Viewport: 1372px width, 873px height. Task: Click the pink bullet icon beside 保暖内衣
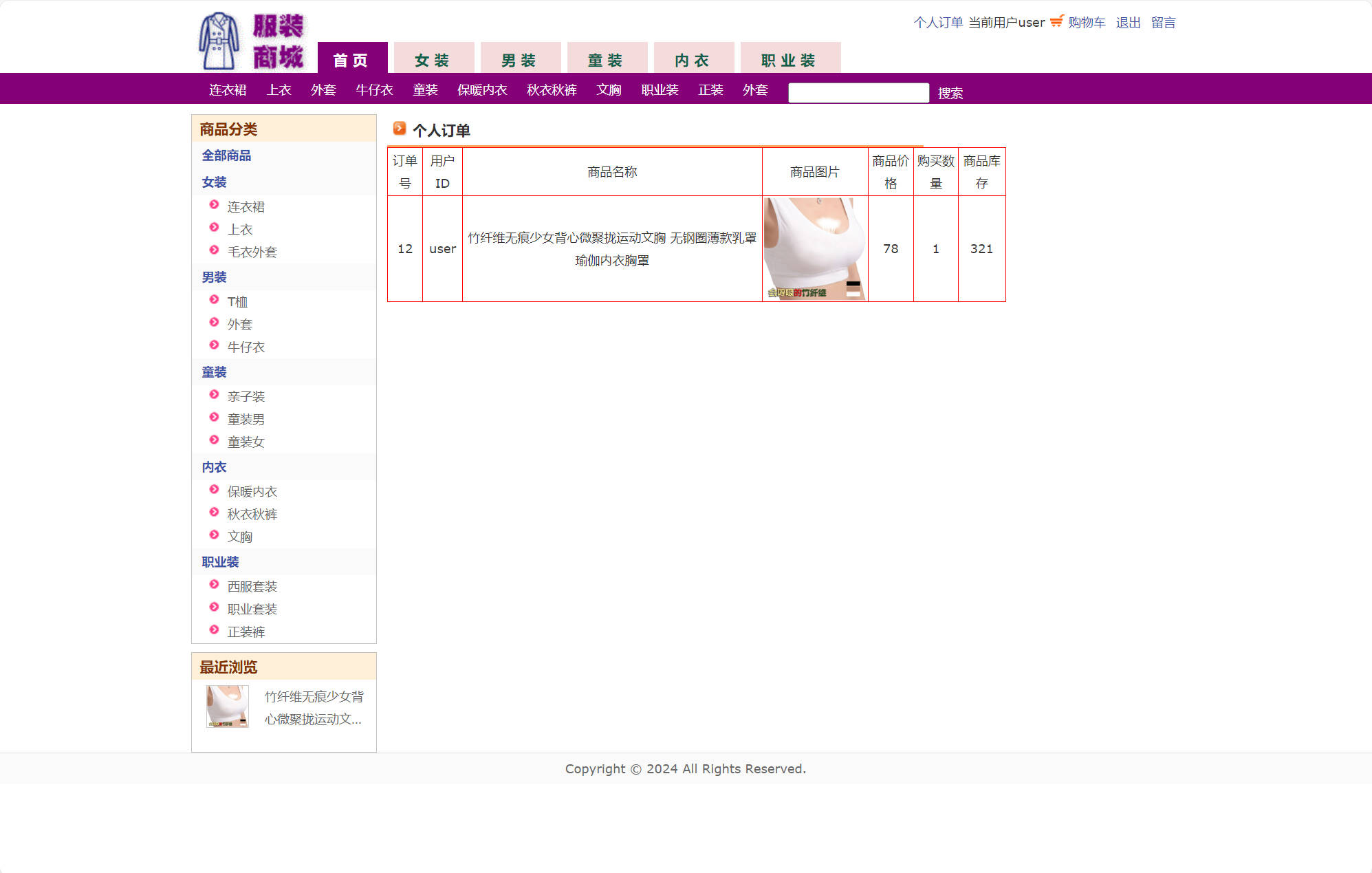tap(214, 490)
